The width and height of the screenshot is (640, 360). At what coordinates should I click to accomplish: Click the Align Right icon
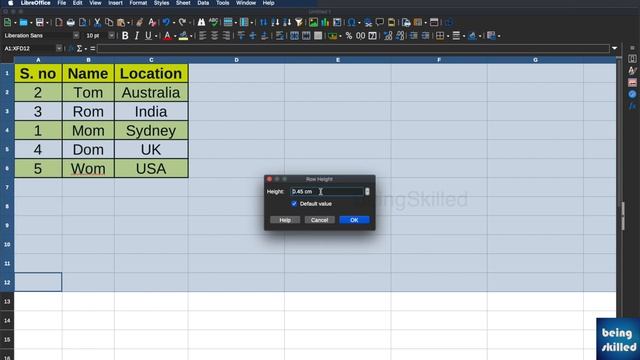pyautogui.click(x=226, y=36)
